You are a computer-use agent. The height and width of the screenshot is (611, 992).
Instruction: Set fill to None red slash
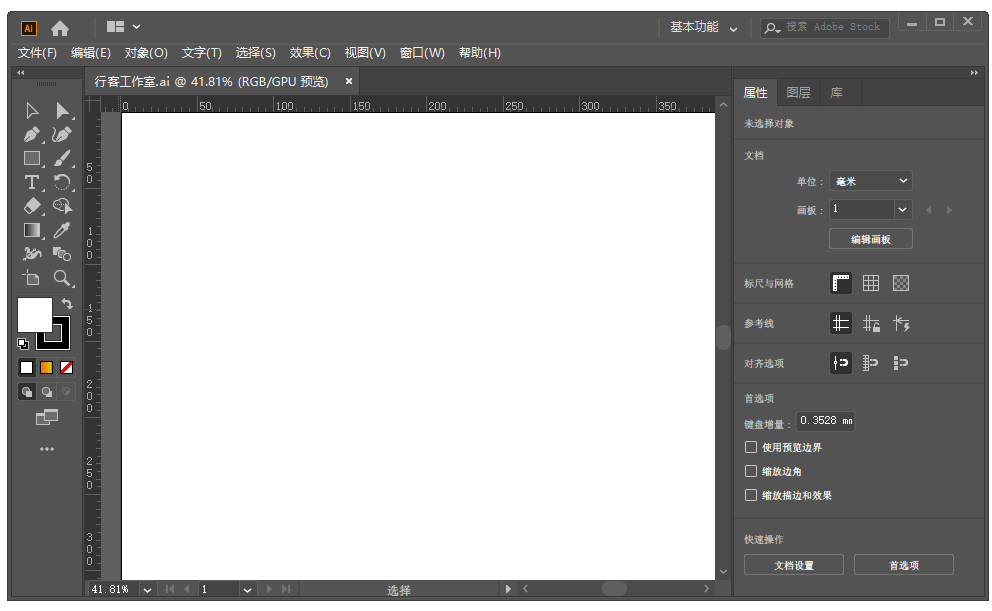(x=66, y=367)
